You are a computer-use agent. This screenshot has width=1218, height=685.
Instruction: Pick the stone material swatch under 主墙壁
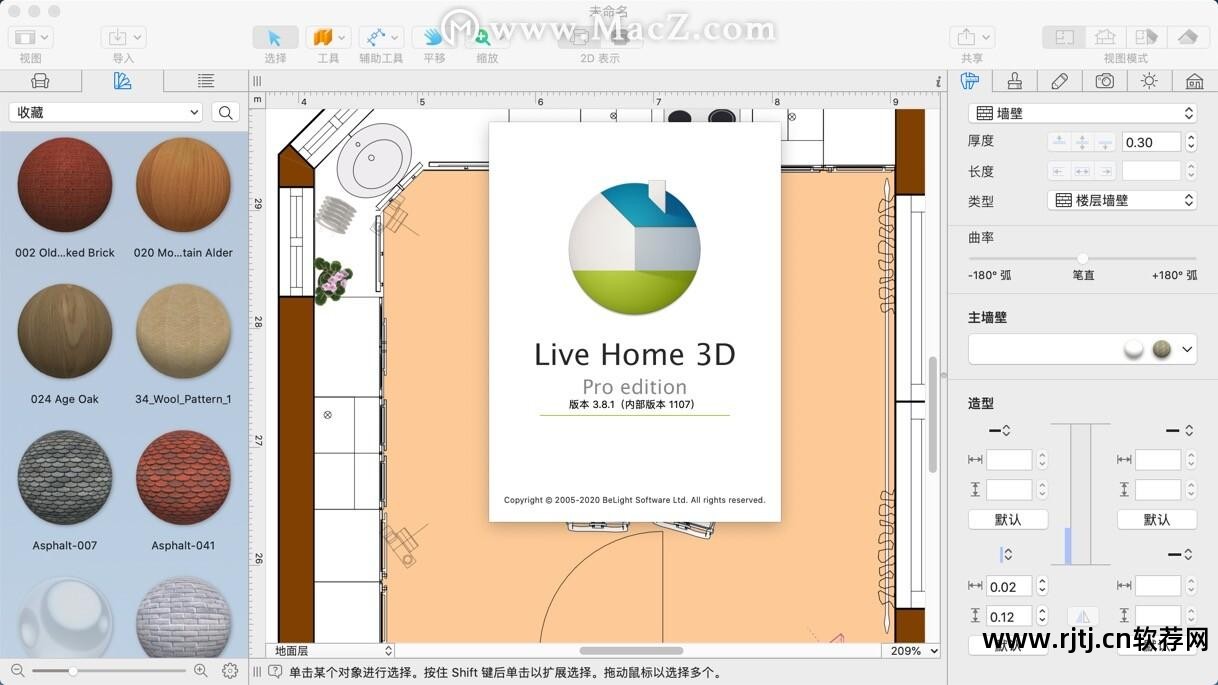pyautogui.click(x=1161, y=349)
